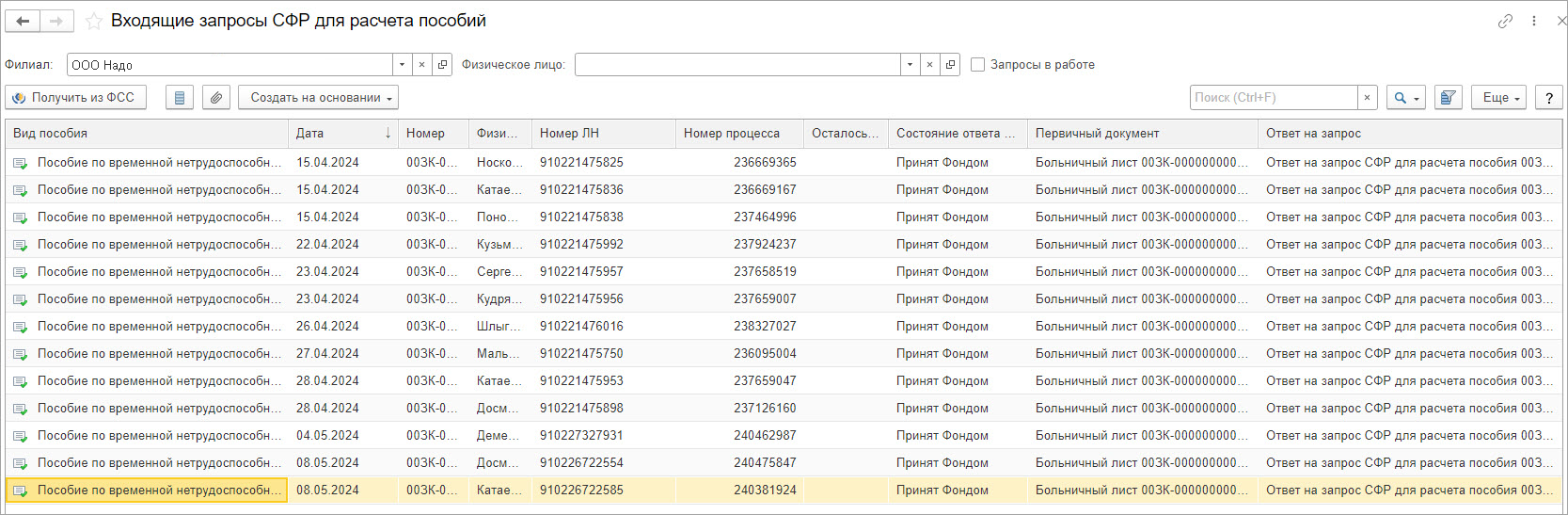Select the row with process number 240462987

coord(764,436)
